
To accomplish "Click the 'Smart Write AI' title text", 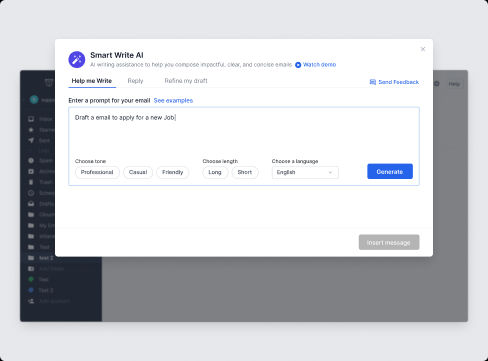I will (117, 55).
